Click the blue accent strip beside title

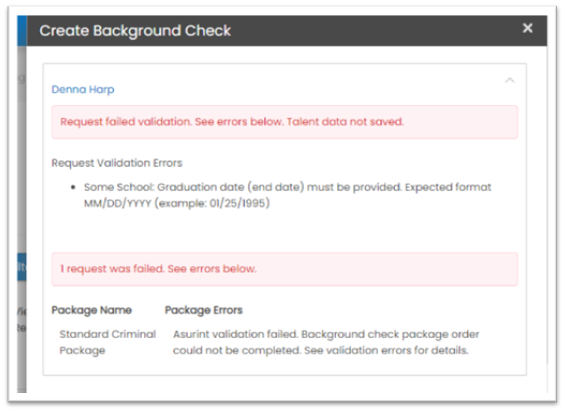22,31
